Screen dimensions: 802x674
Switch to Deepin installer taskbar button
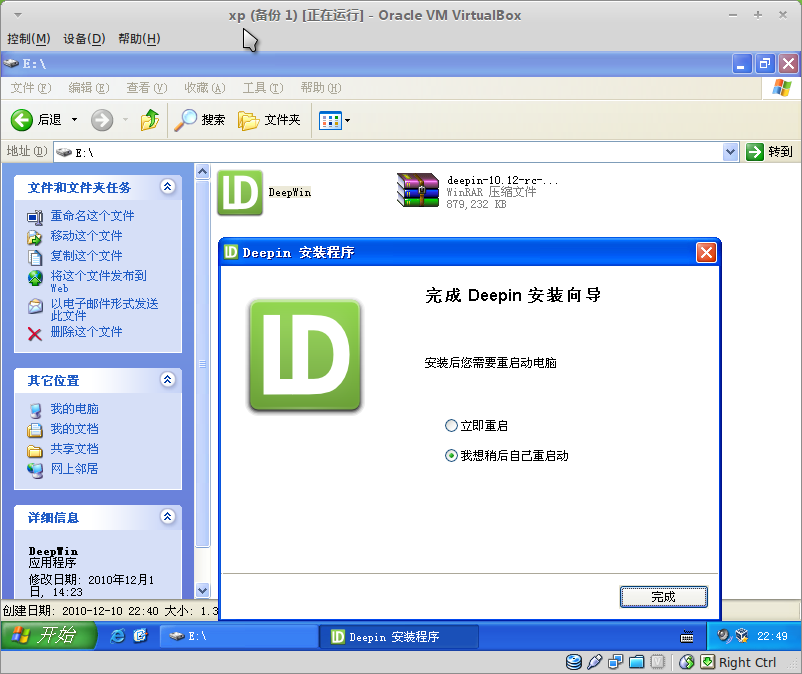click(x=399, y=637)
